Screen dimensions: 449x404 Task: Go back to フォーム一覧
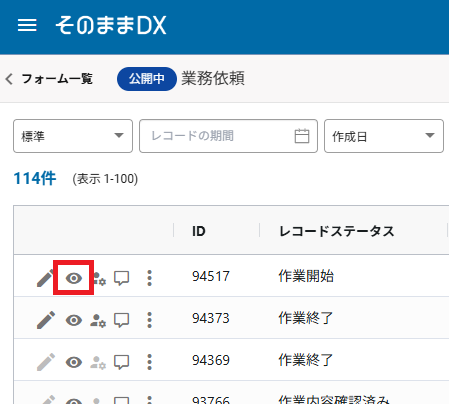click(x=49, y=79)
